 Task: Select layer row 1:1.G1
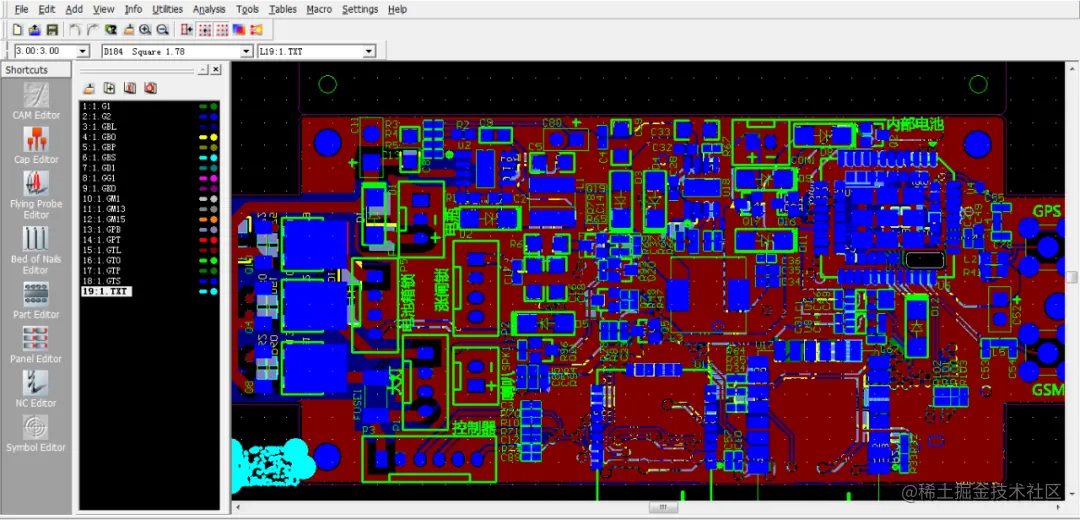(x=149, y=106)
